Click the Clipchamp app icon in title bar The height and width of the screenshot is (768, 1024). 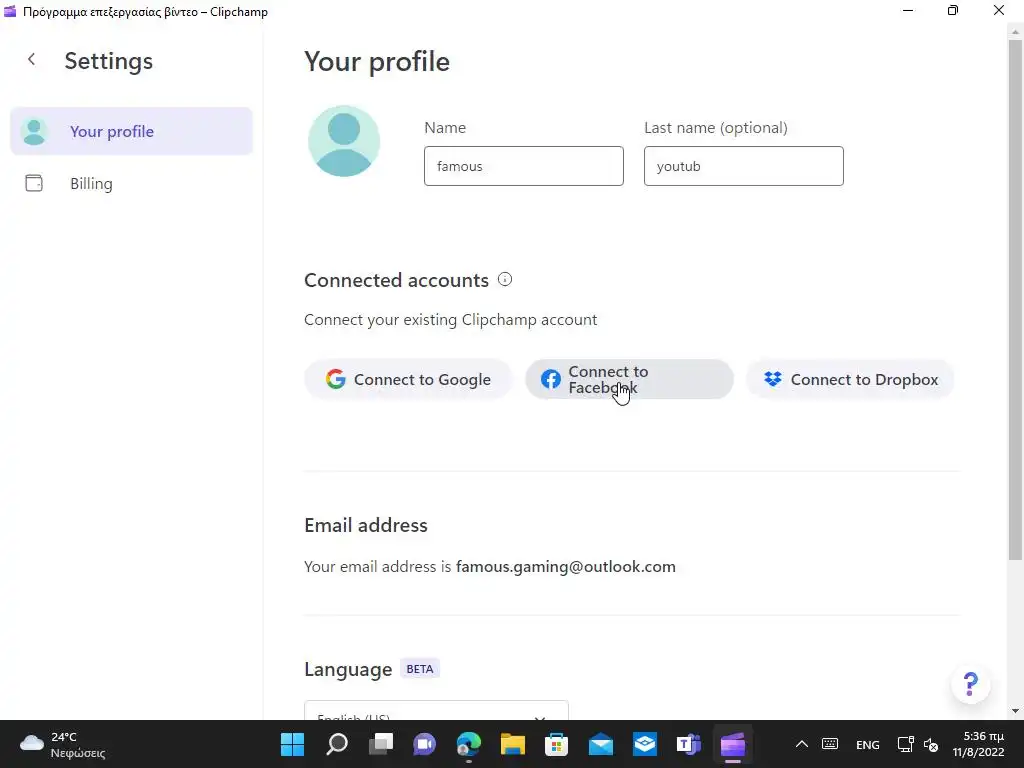pos(10,11)
